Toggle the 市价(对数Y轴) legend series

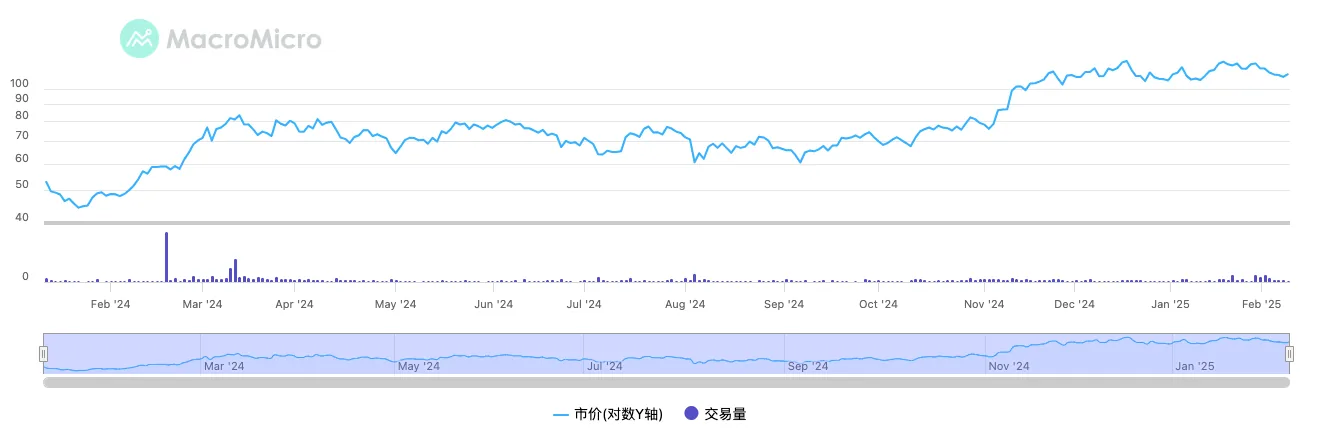(607, 413)
